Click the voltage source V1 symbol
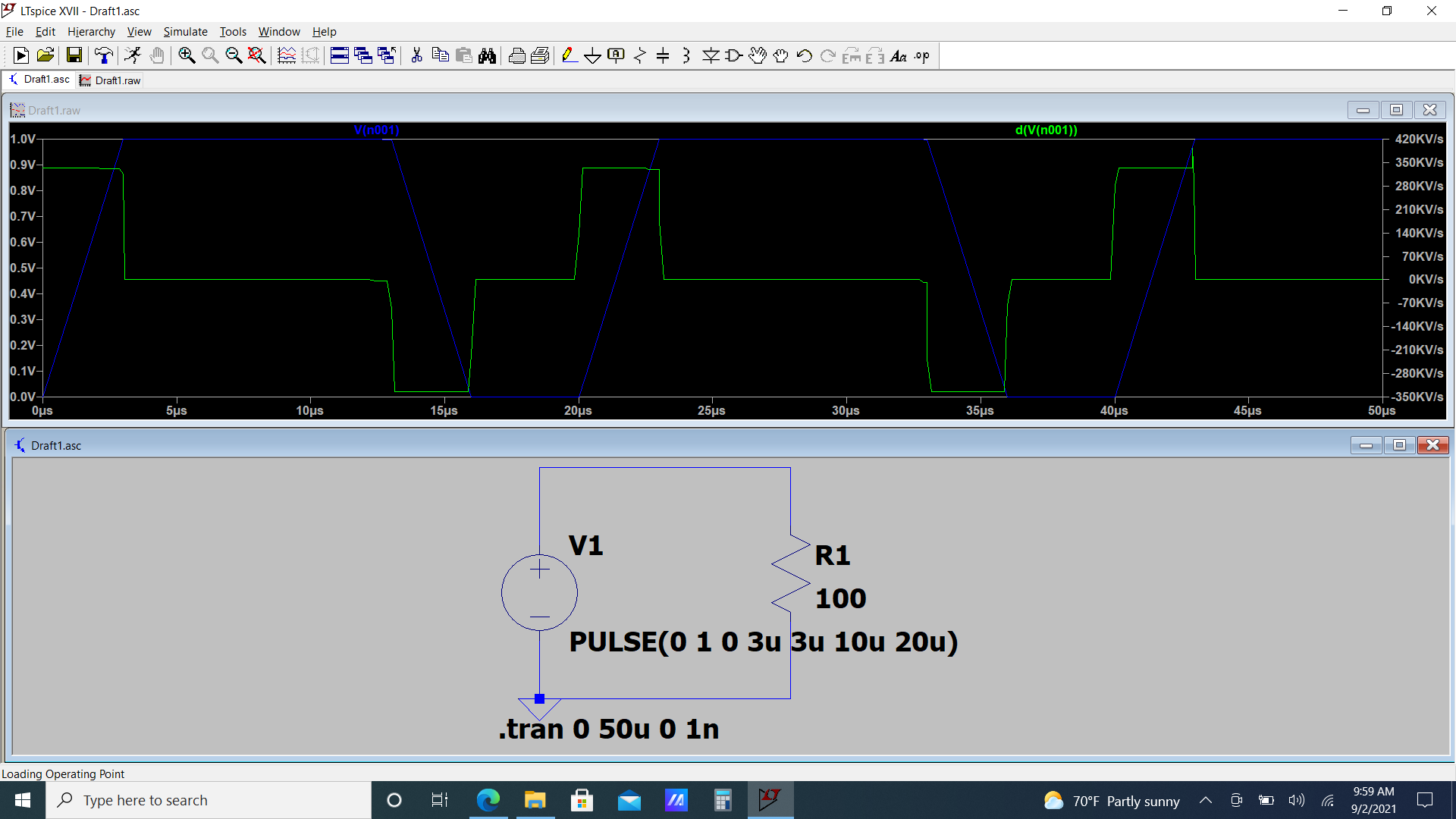Viewport: 1456px width, 819px height. pos(539,592)
